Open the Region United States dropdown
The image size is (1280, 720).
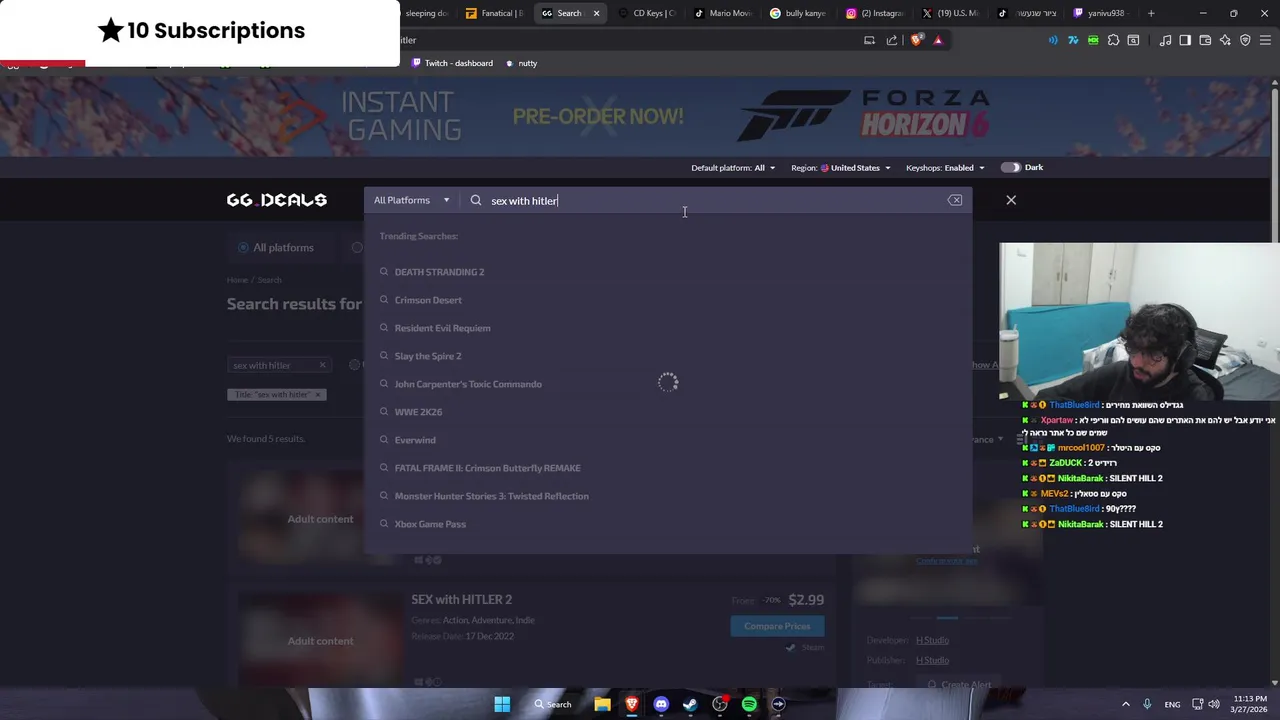pyautogui.click(x=840, y=168)
